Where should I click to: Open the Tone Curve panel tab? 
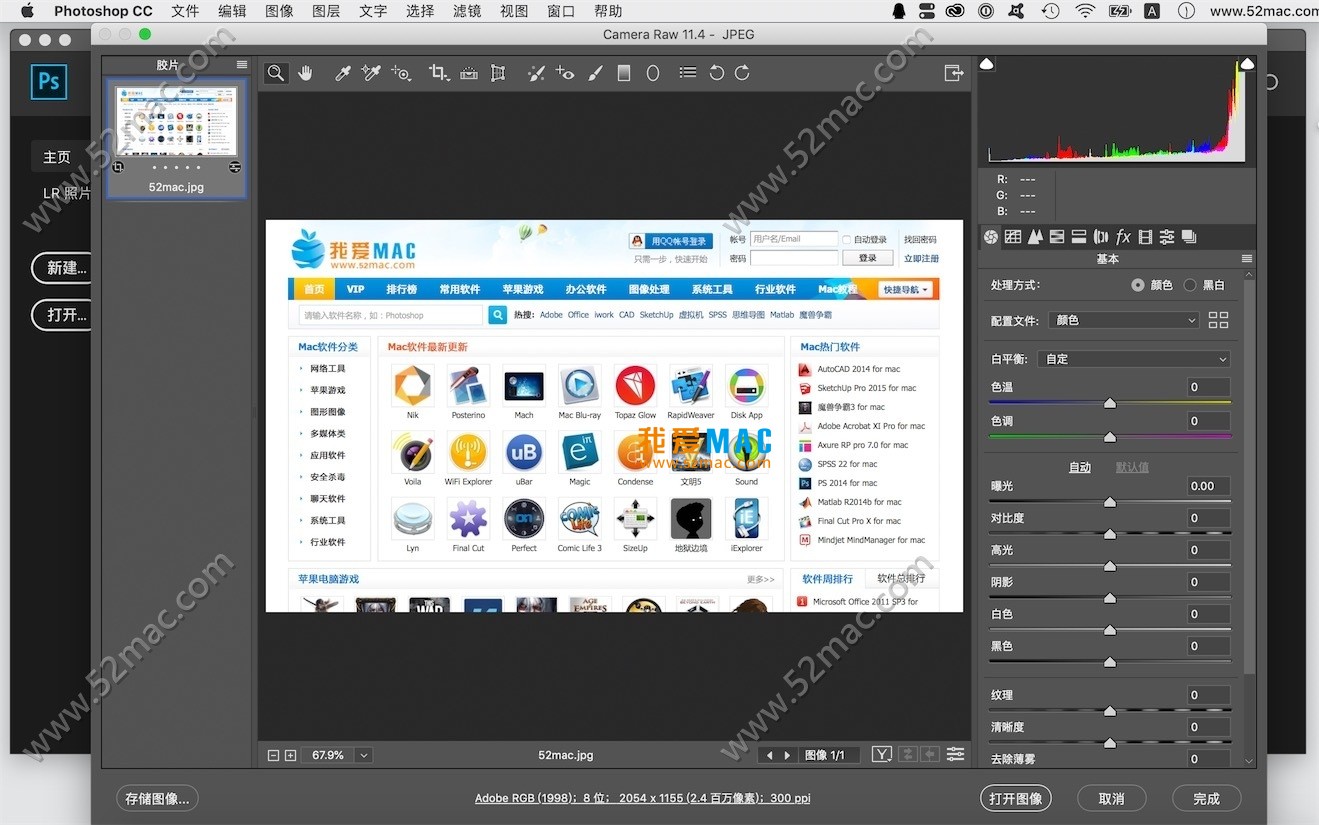pos(1013,237)
